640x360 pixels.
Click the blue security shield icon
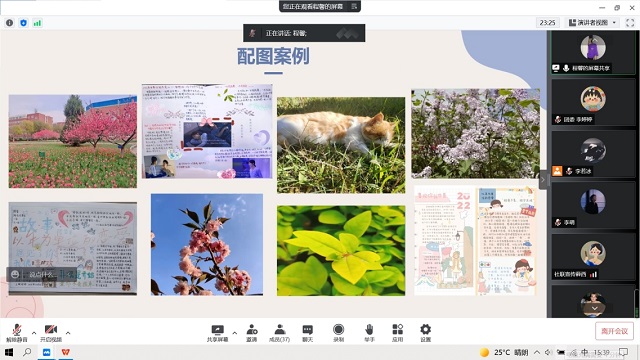tap(23, 23)
